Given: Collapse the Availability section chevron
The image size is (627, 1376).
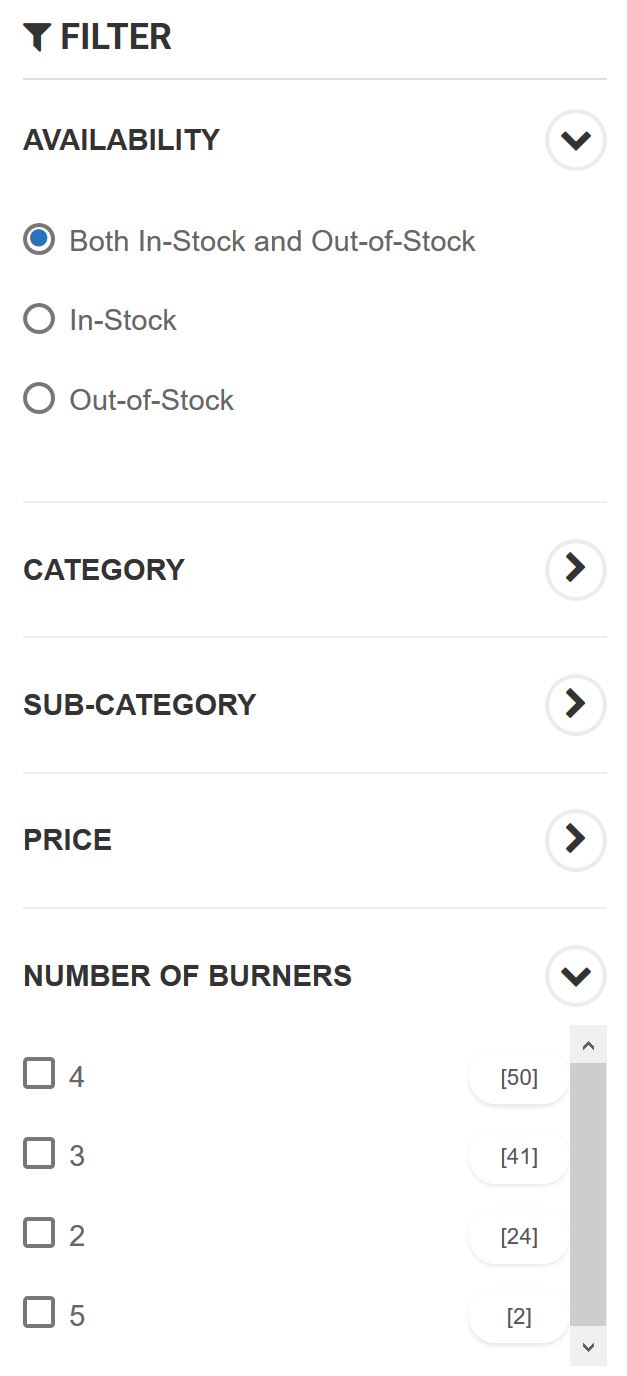Looking at the screenshot, I should pyautogui.click(x=576, y=140).
